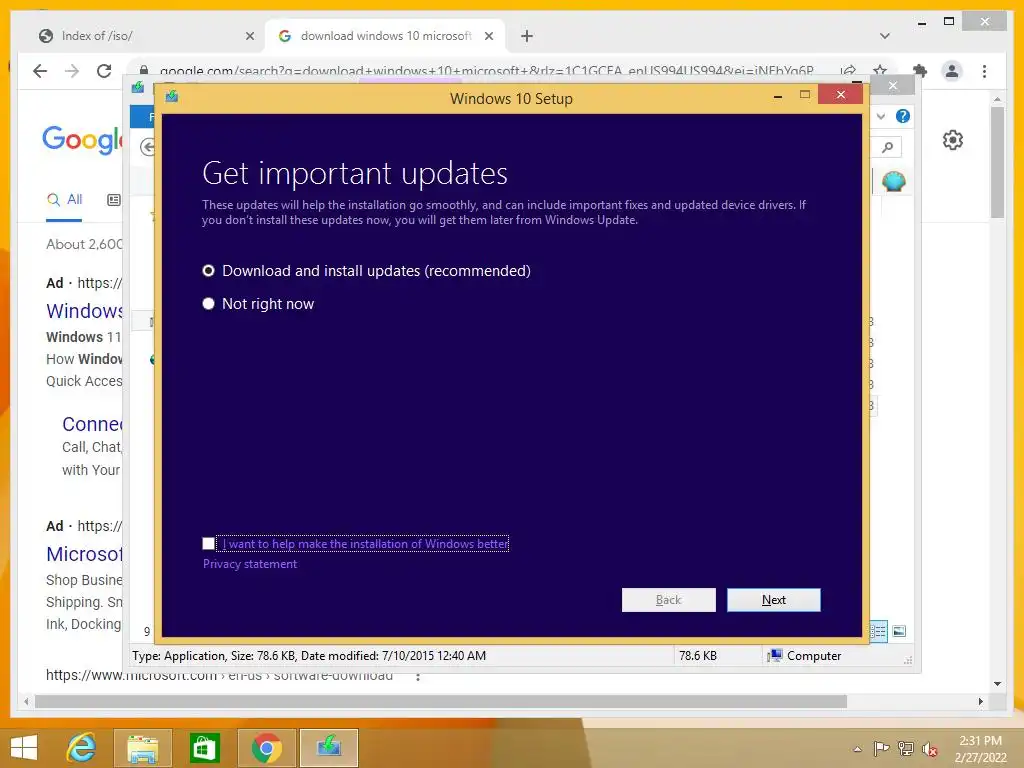Open Google search settings gear
Screen dimensions: 1024x768
point(953,140)
